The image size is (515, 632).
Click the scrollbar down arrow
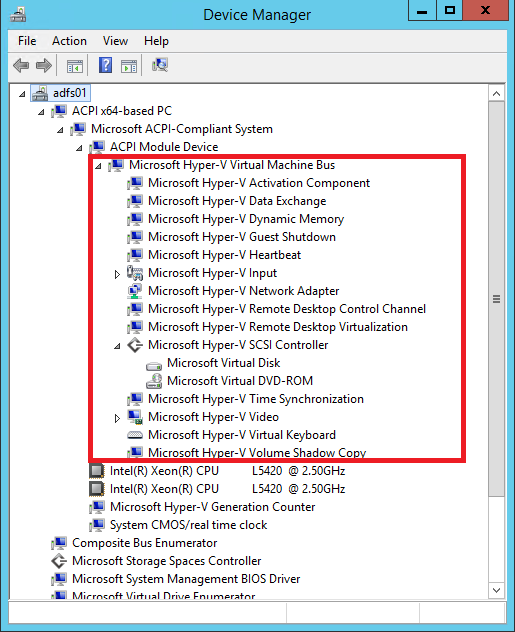point(496,590)
